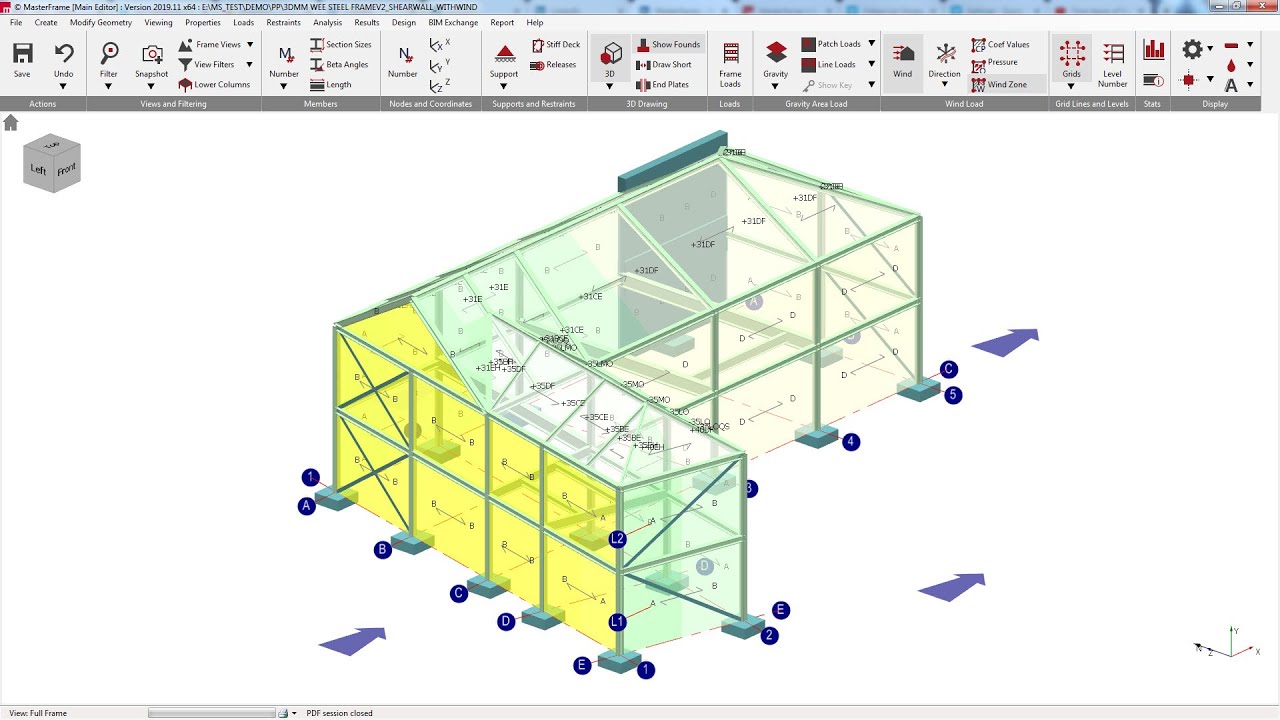Click the Beta Angles button
1280x720 pixels.
point(339,65)
